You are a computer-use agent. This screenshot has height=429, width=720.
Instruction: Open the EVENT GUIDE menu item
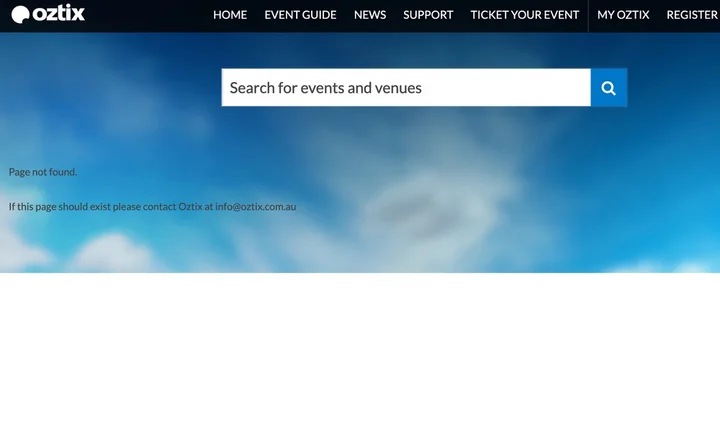point(300,15)
